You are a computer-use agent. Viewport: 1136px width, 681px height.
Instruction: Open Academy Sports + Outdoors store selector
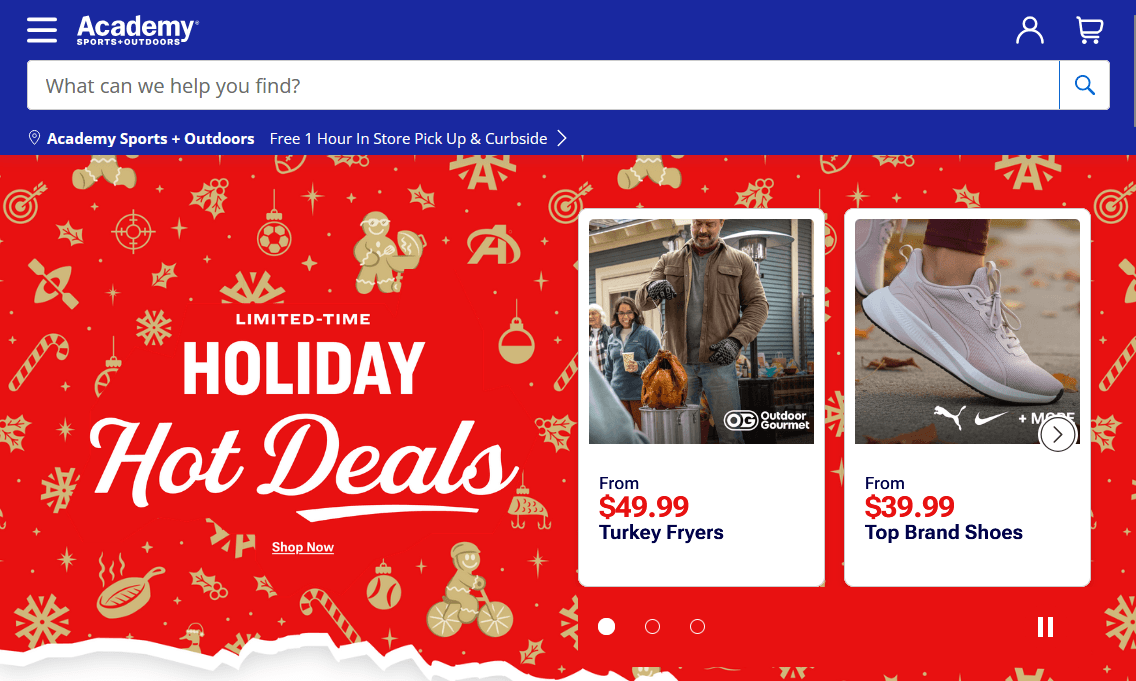151,139
